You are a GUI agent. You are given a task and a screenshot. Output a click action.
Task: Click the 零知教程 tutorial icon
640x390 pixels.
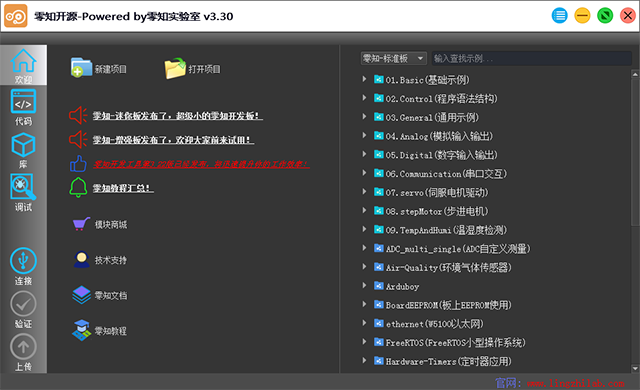(82, 330)
